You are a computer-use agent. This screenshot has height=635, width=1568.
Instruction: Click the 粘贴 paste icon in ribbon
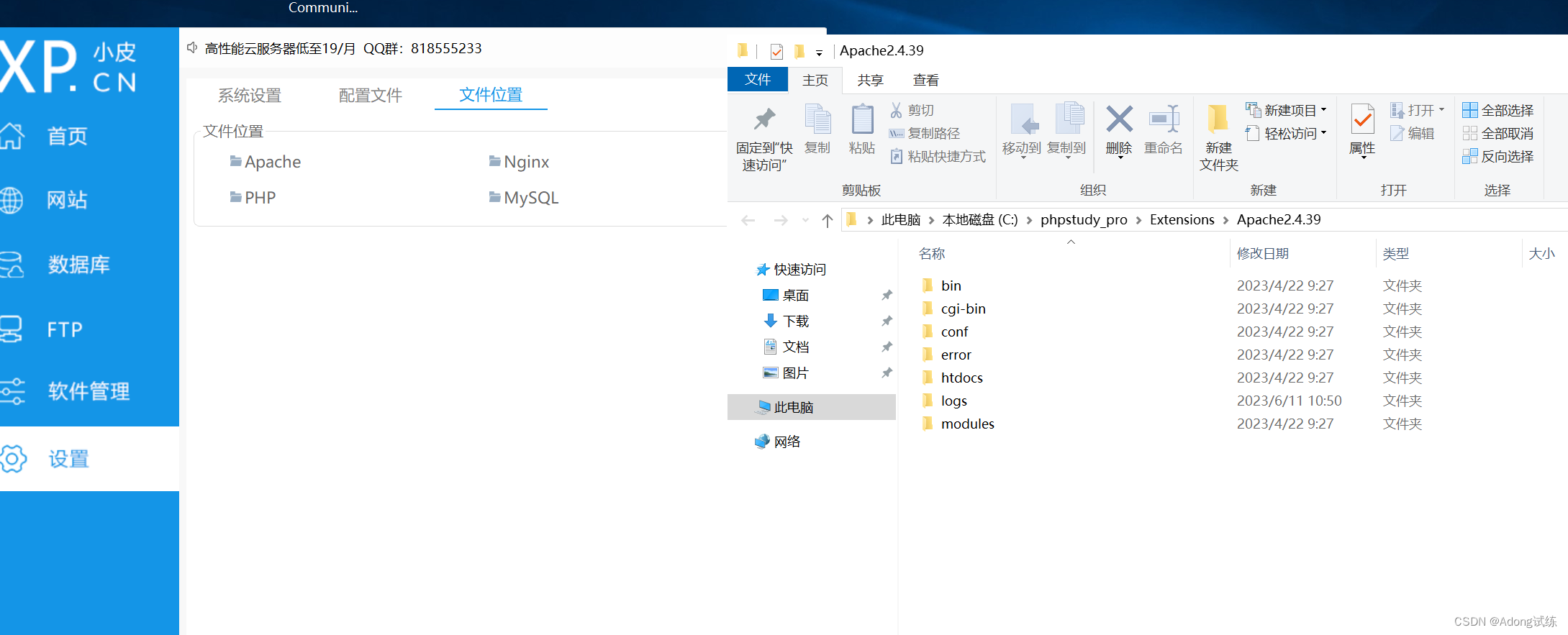pyautogui.click(x=862, y=119)
